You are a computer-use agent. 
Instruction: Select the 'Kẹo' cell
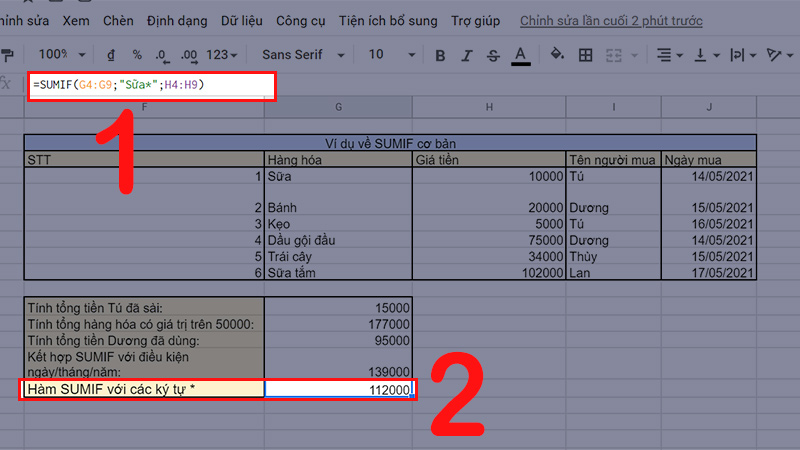tap(338, 224)
